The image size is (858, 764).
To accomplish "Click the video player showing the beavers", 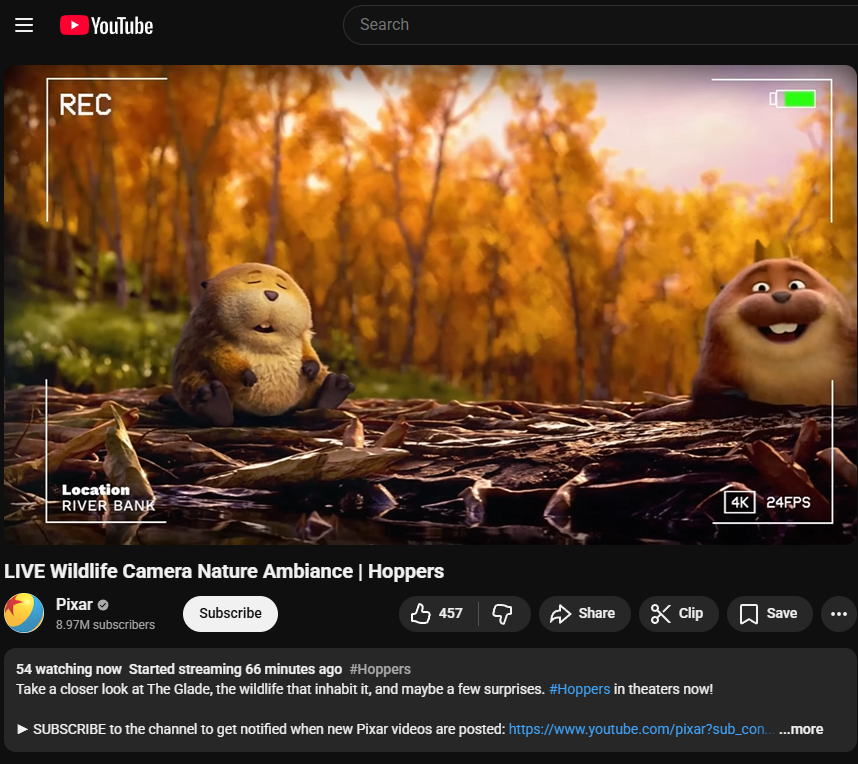I will click(x=430, y=304).
